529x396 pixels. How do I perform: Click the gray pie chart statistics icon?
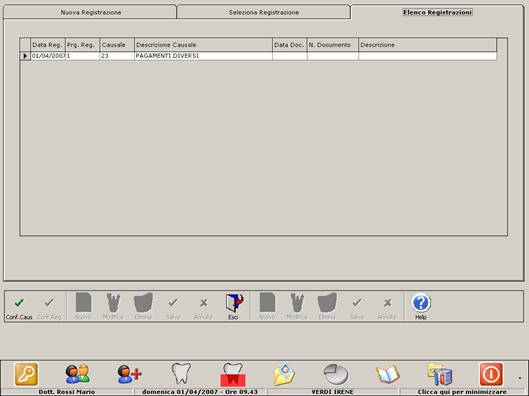[336, 374]
